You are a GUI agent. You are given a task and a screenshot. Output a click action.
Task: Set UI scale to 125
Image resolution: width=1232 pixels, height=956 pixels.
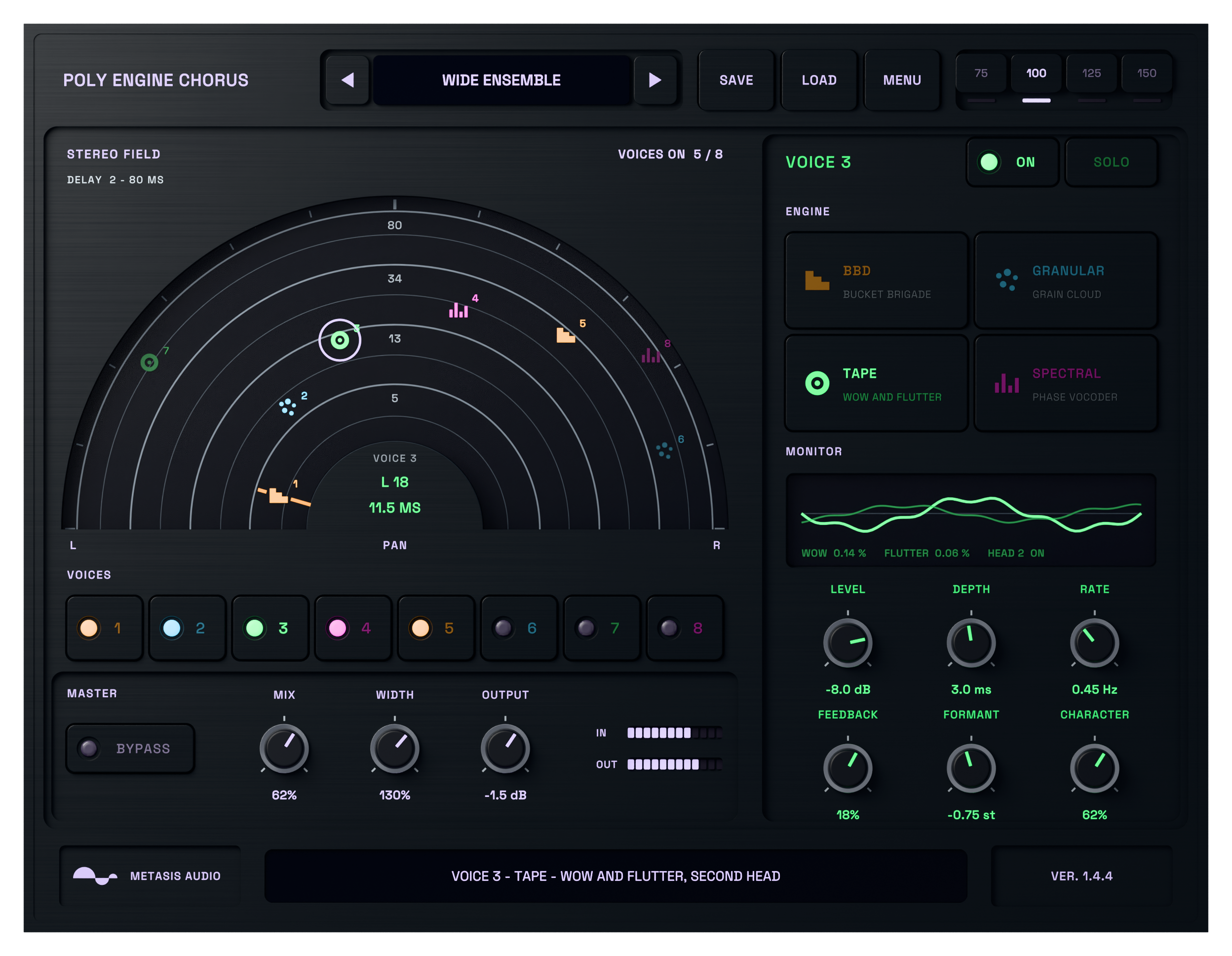click(x=1091, y=74)
